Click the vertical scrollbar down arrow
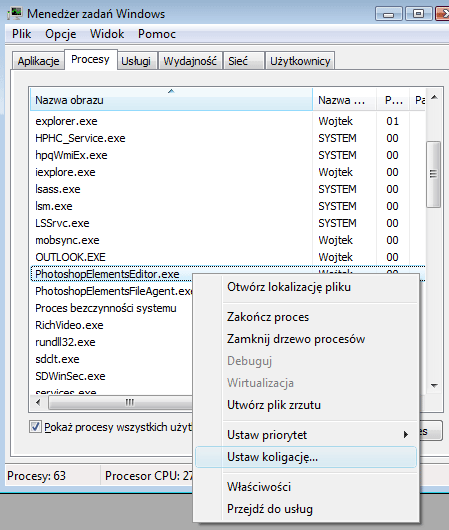The image size is (449, 530). (x=434, y=385)
